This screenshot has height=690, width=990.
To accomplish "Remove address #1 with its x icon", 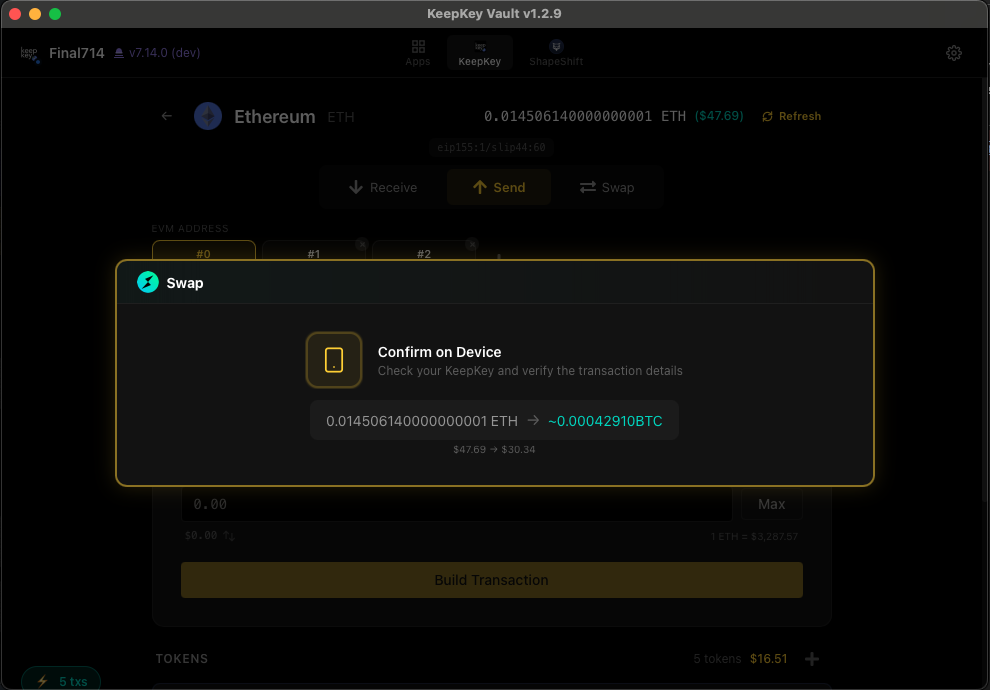I will pyautogui.click(x=361, y=243).
